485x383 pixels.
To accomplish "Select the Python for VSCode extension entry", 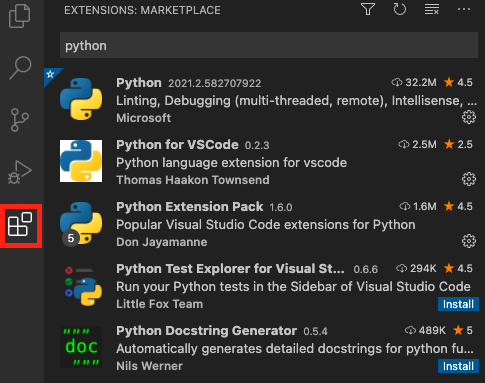I will click(x=264, y=161).
